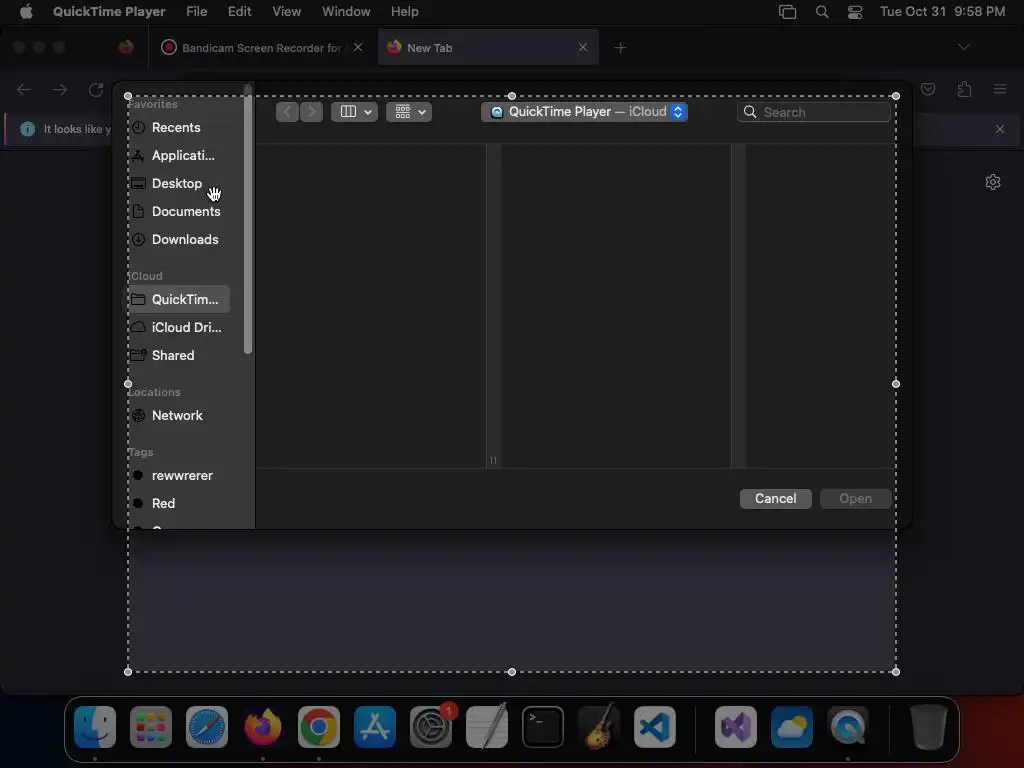
Task: Reload the Firefox page
Action: 96,89
